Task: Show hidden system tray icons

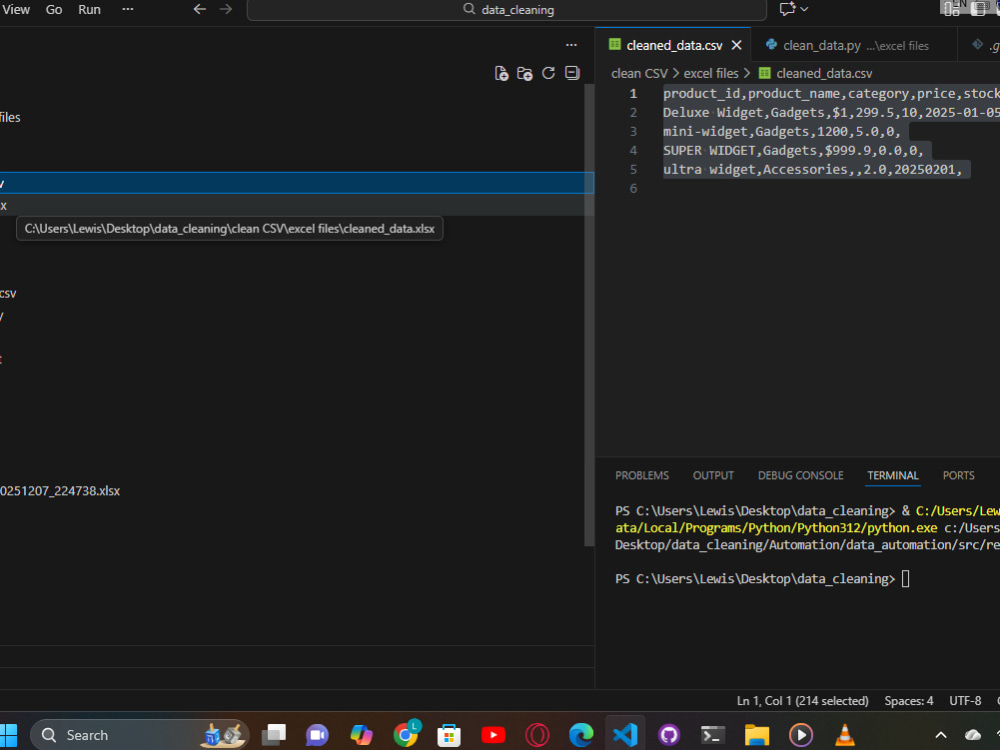Action: pos(941,735)
